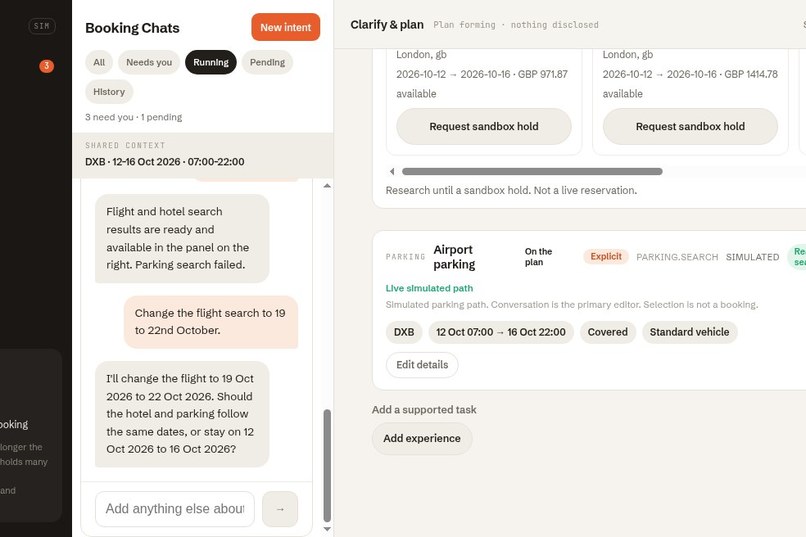Viewport: 806px width, 537px height.
Task: Click the orange notification badge showing 3
Action: pyautogui.click(x=46, y=66)
